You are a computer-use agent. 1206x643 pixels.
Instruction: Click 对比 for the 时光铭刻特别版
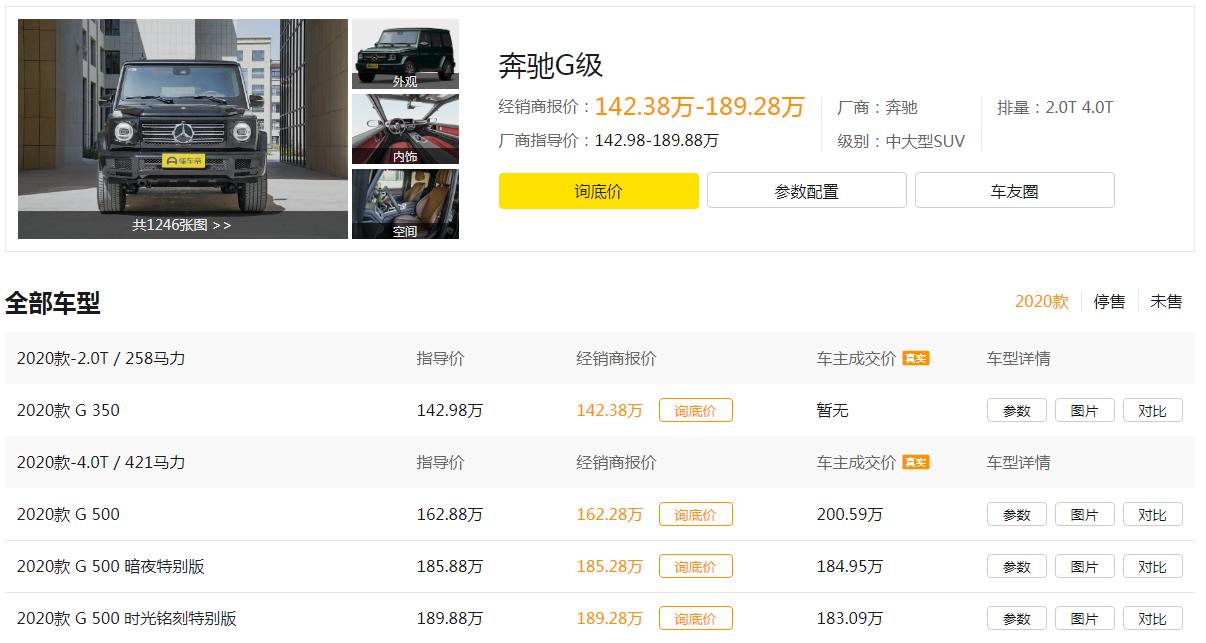pyautogui.click(x=1152, y=618)
